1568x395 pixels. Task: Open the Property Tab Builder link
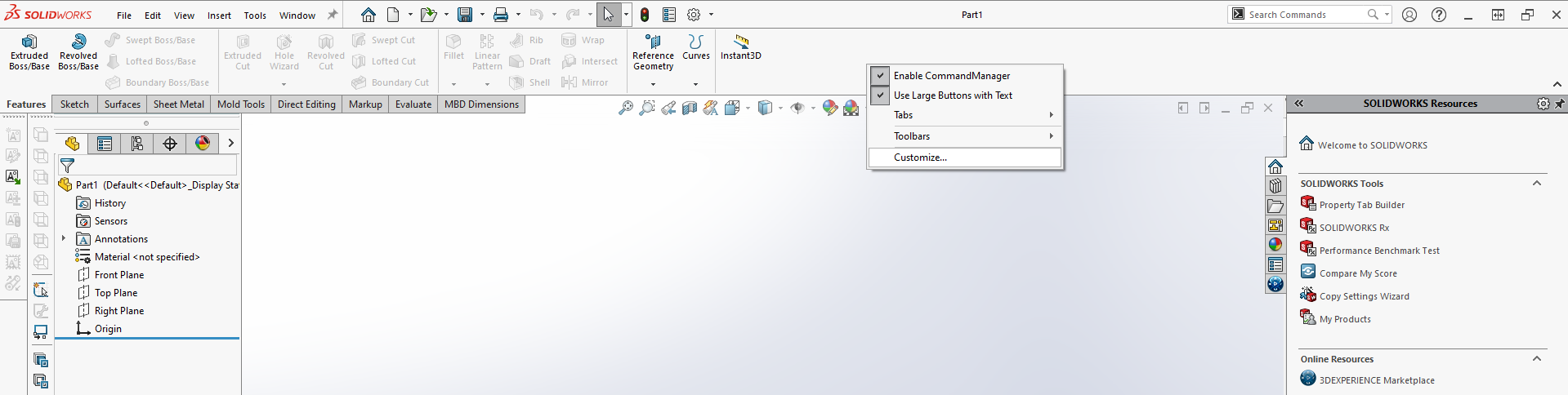[x=1361, y=205]
